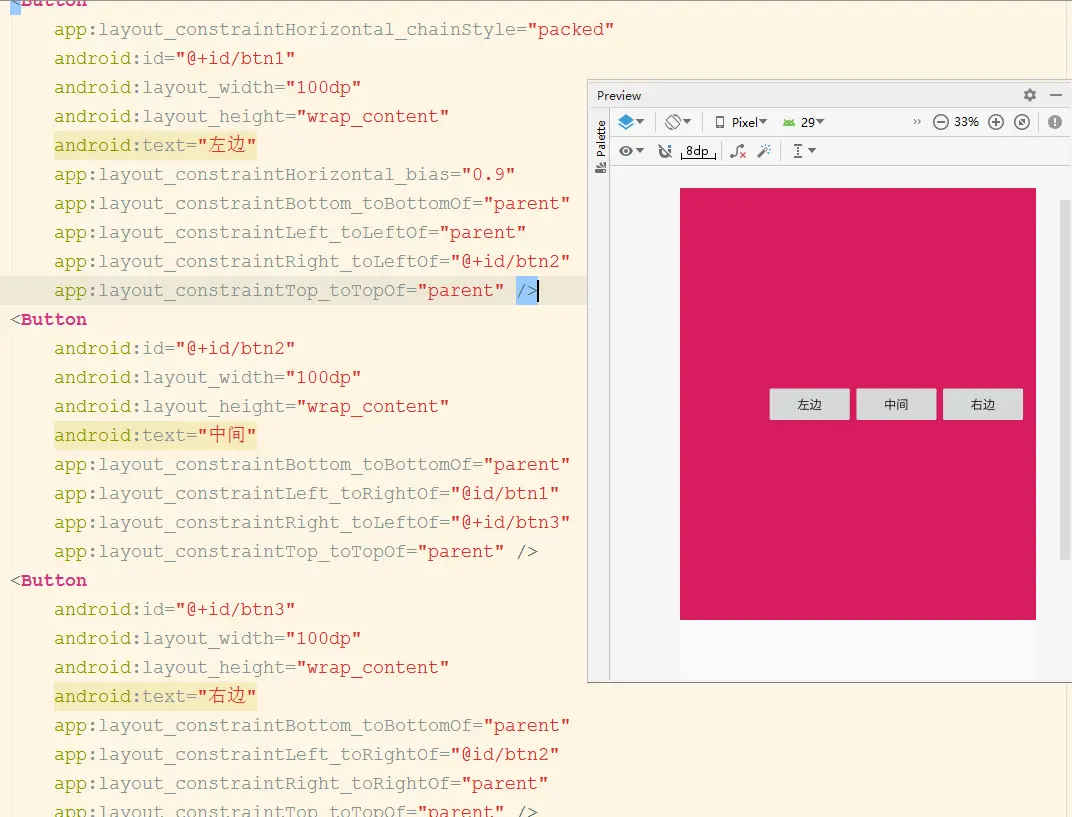
Task: Open the view options eye dropdown
Action: pos(631,151)
